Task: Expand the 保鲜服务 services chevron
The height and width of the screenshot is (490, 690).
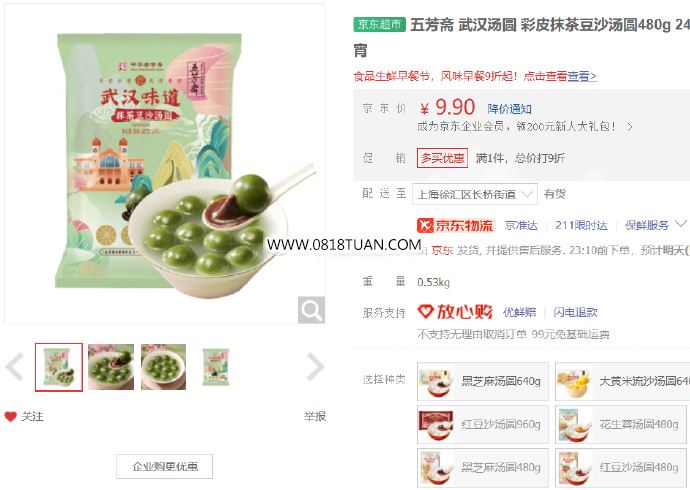Action: coord(680,224)
